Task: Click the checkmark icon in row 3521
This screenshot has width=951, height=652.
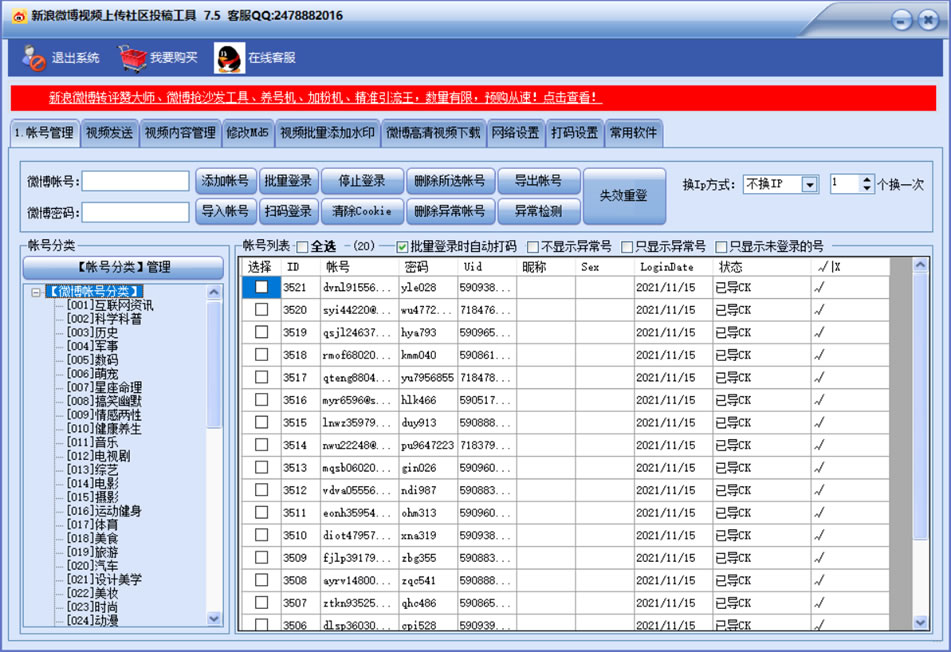Action: 819,287
